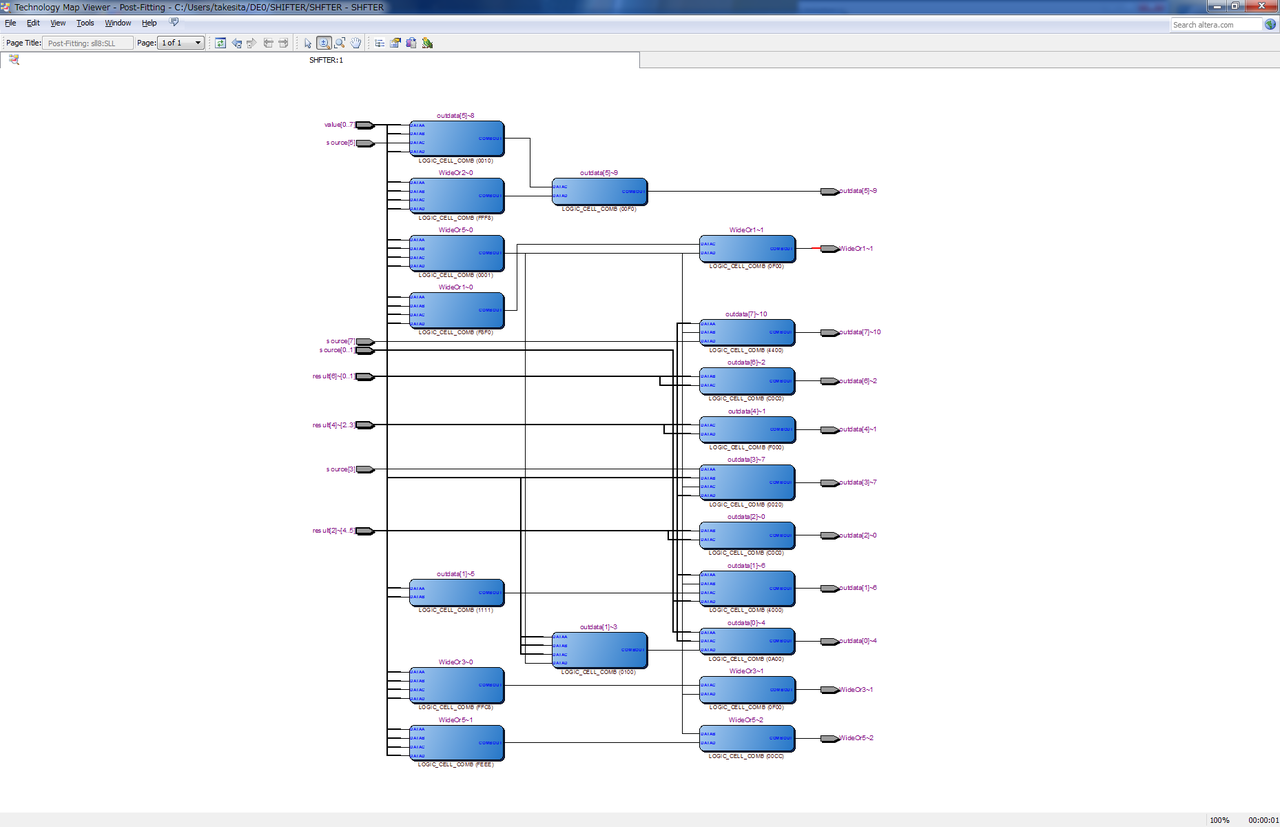
Task: Select the outdata[5]~9 output pin
Action: pos(829,191)
